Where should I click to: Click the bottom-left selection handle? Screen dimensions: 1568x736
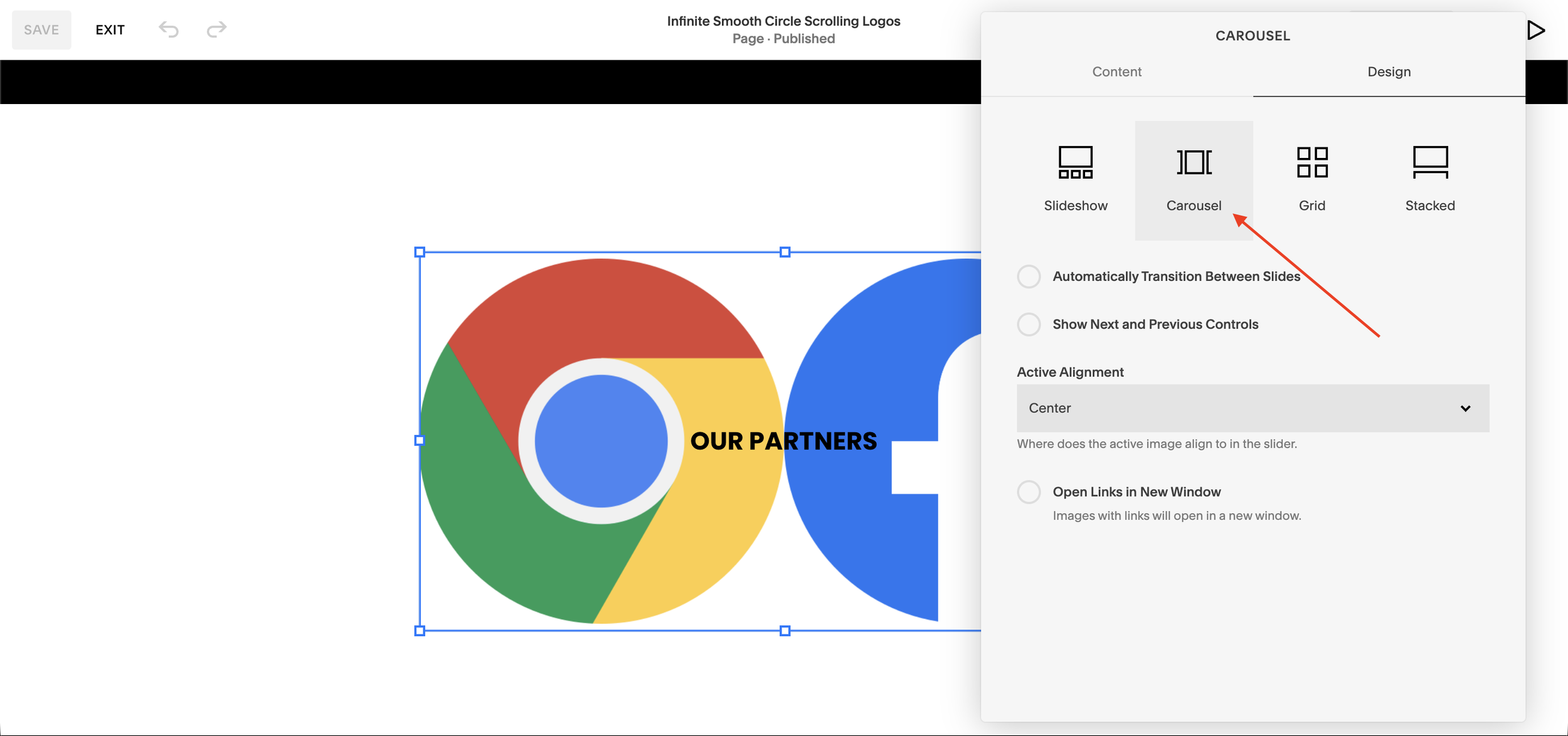point(420,631)
